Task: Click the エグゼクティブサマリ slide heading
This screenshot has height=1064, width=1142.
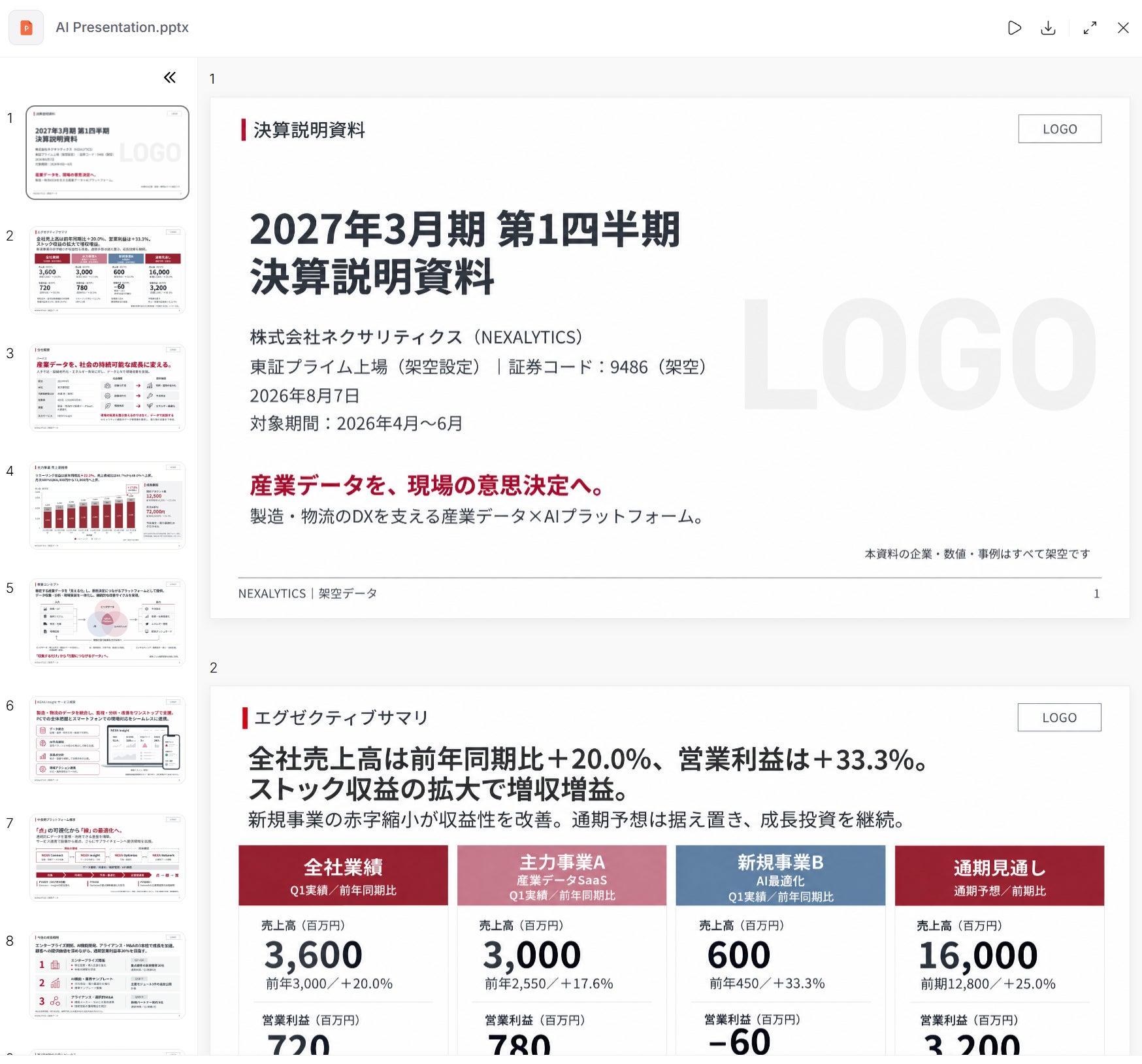Action: pyautogui.click(x=341, y=718)
